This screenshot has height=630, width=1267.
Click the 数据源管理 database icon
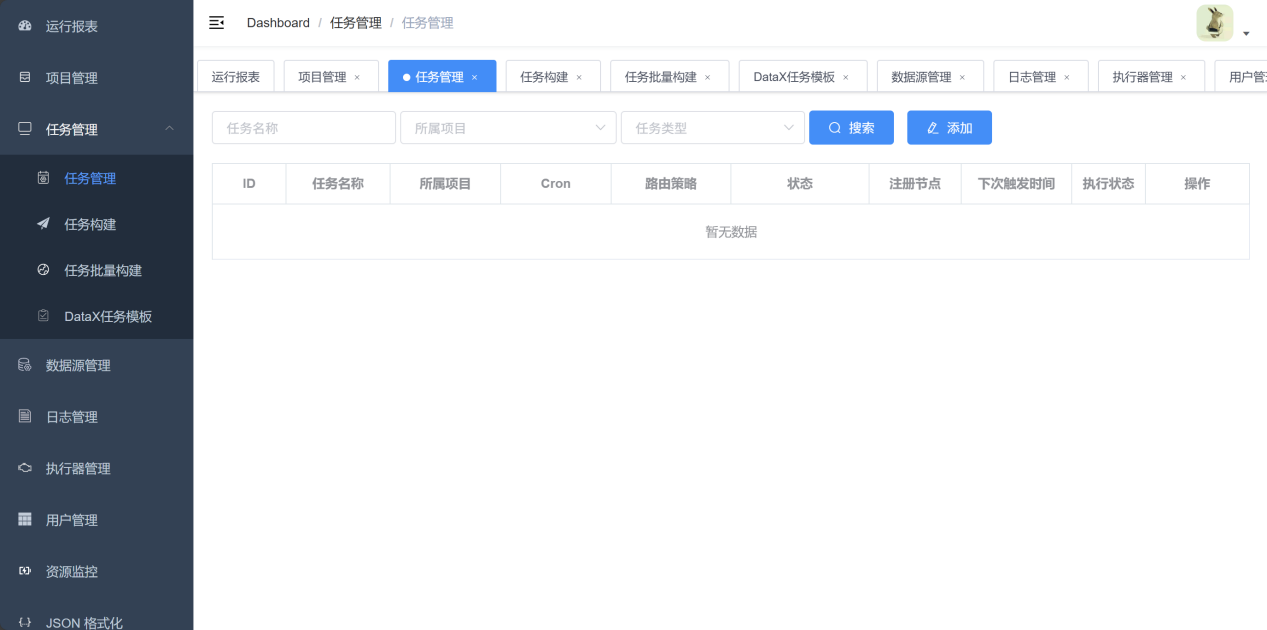click(25, 365)
